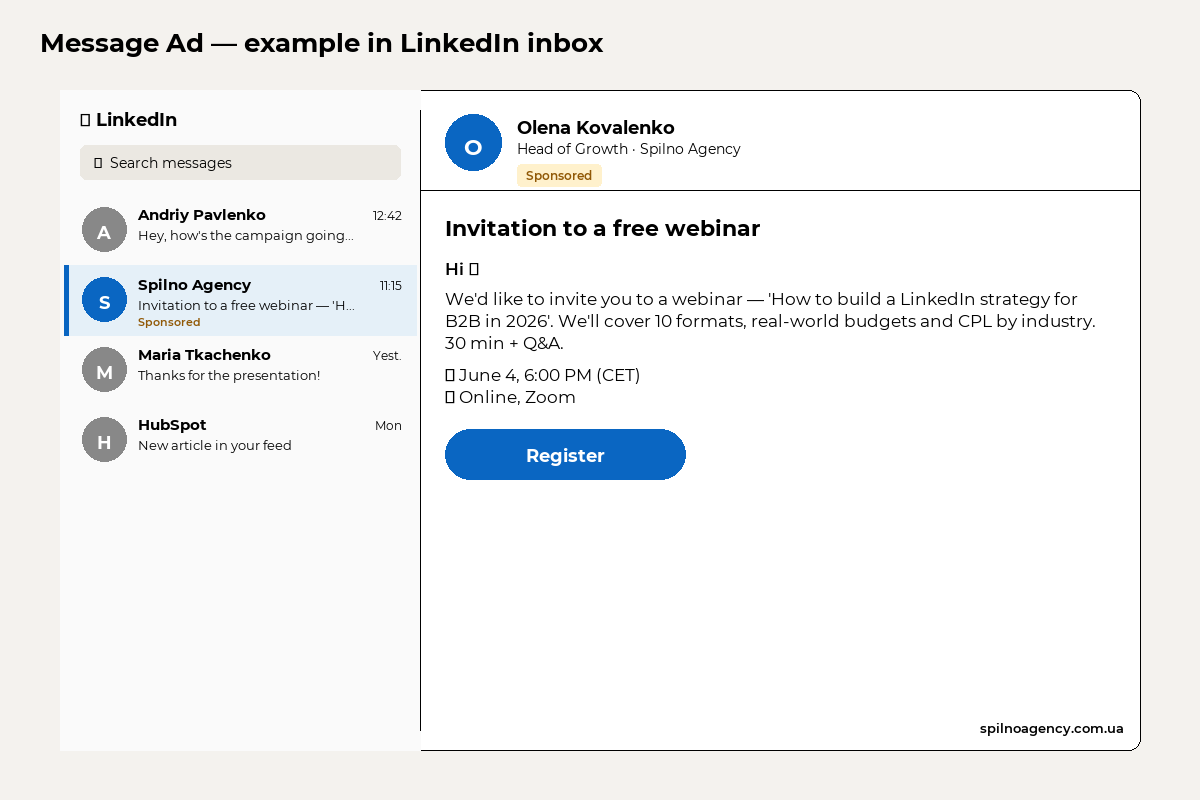Click the "Invitation to a free webinar" heading

pos(602,228)
